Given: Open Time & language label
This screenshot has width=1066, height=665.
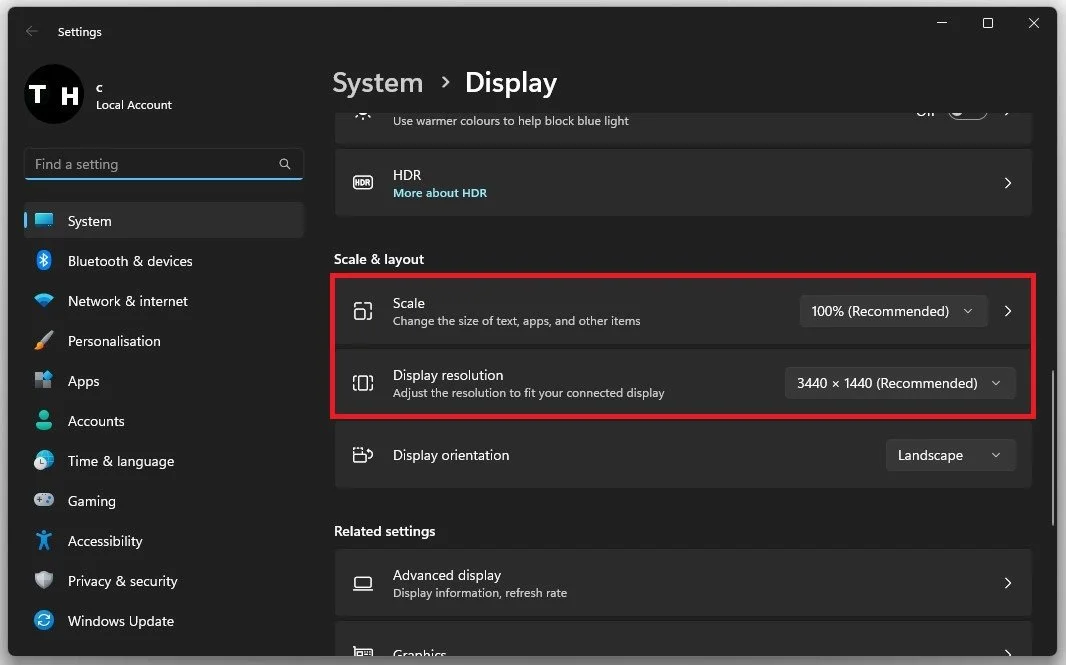Looking at the screenshot, I should click(x=121, y=461).
